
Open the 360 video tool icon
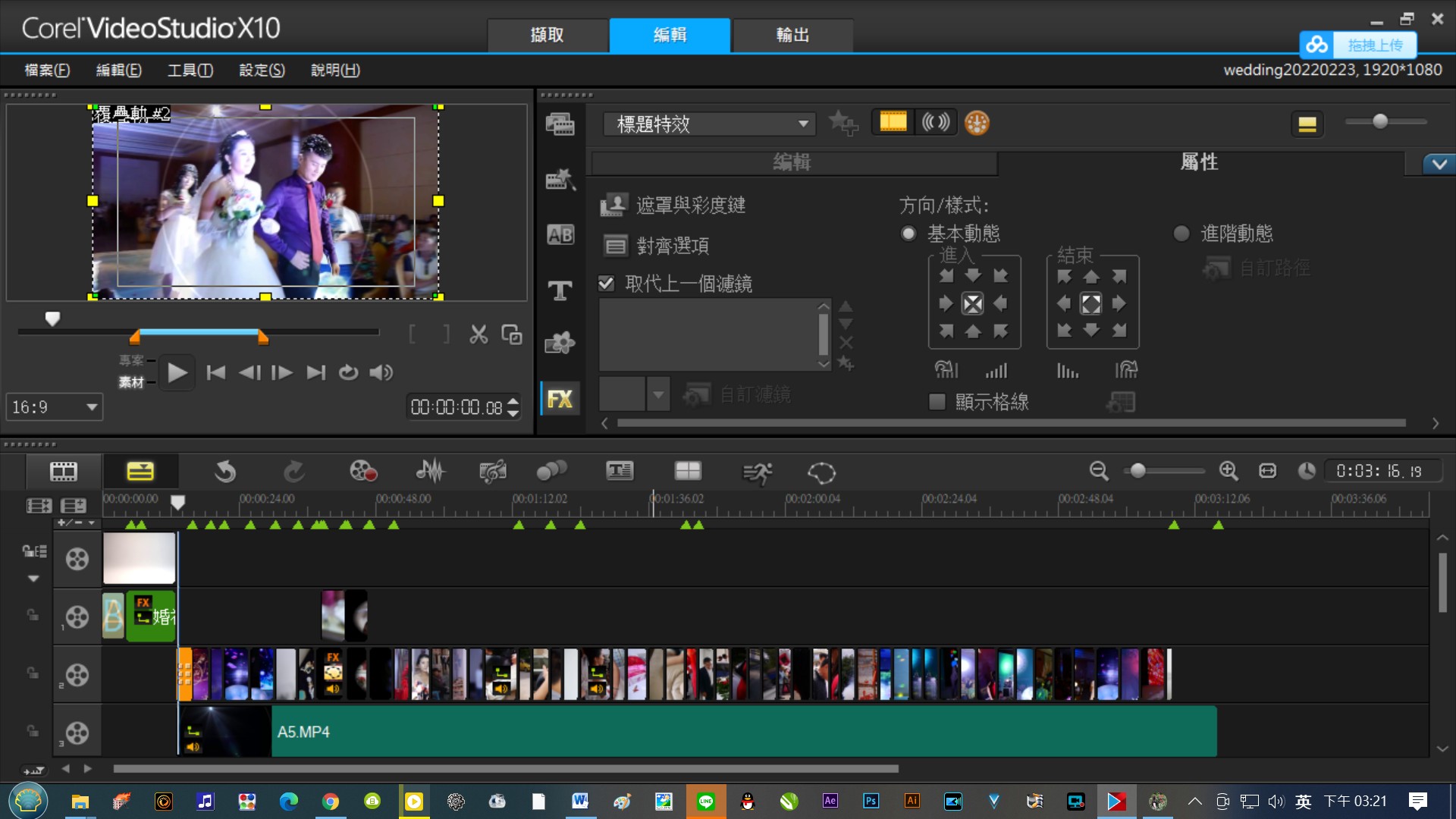[x=821, y=472]
